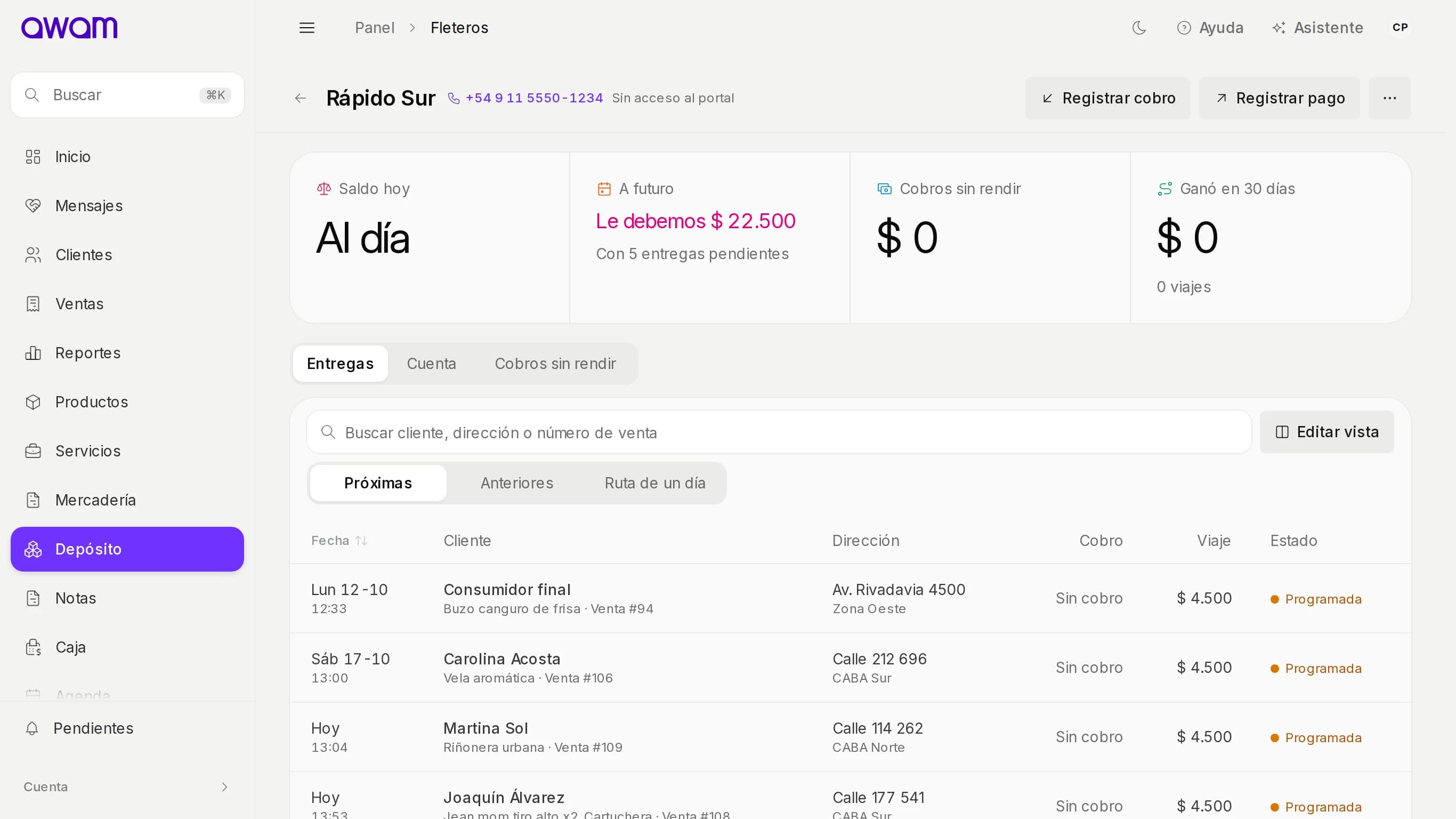
Task: Click Editar vista button
Action: [x=1326, y=432]
